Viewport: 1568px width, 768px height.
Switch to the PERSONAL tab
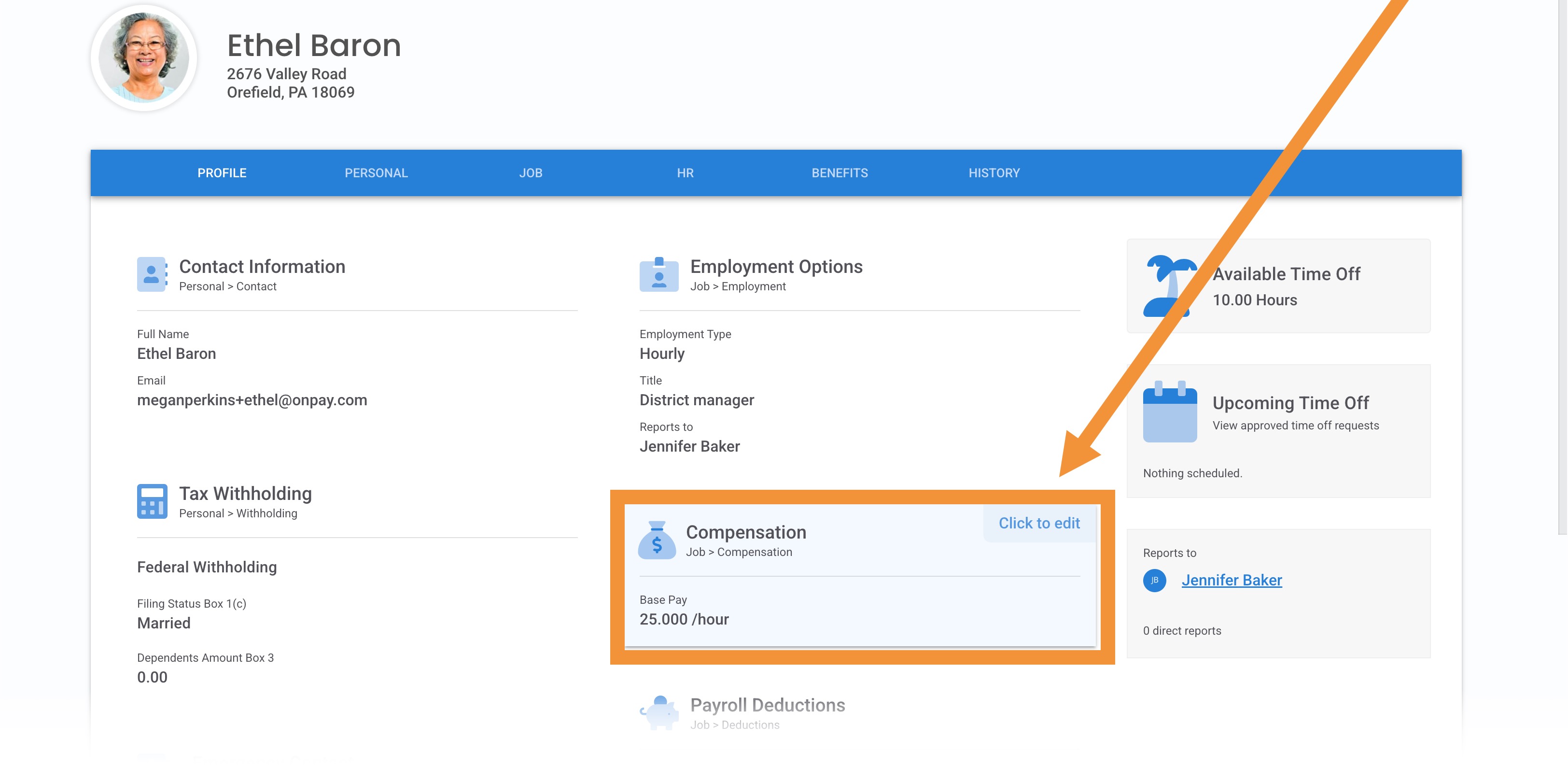[376, 173]
